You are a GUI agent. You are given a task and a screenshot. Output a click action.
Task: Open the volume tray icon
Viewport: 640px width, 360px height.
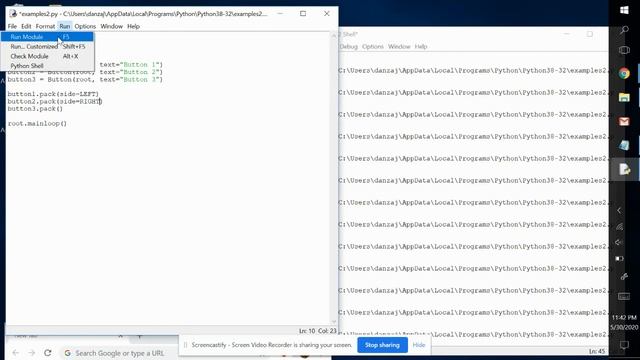coord(619,242)
